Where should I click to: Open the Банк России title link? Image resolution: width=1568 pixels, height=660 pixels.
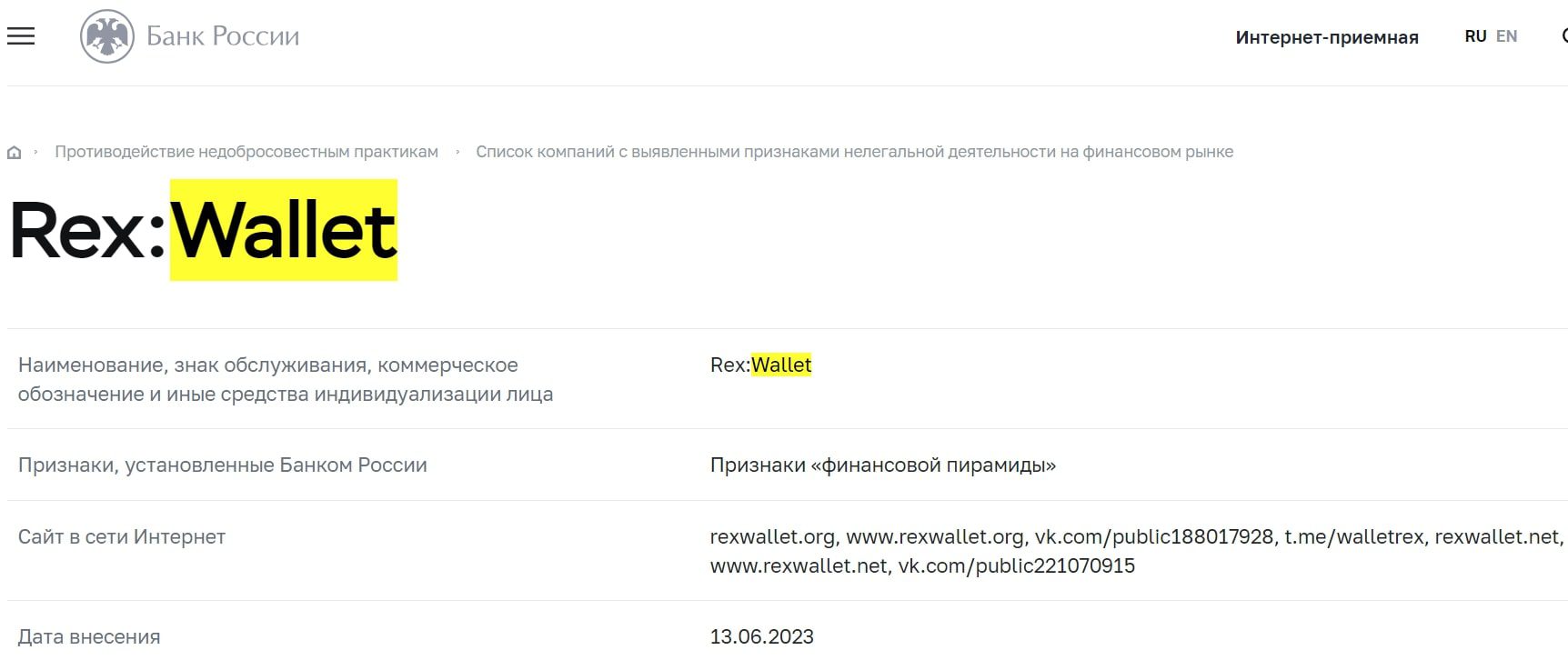click(223, 36)
